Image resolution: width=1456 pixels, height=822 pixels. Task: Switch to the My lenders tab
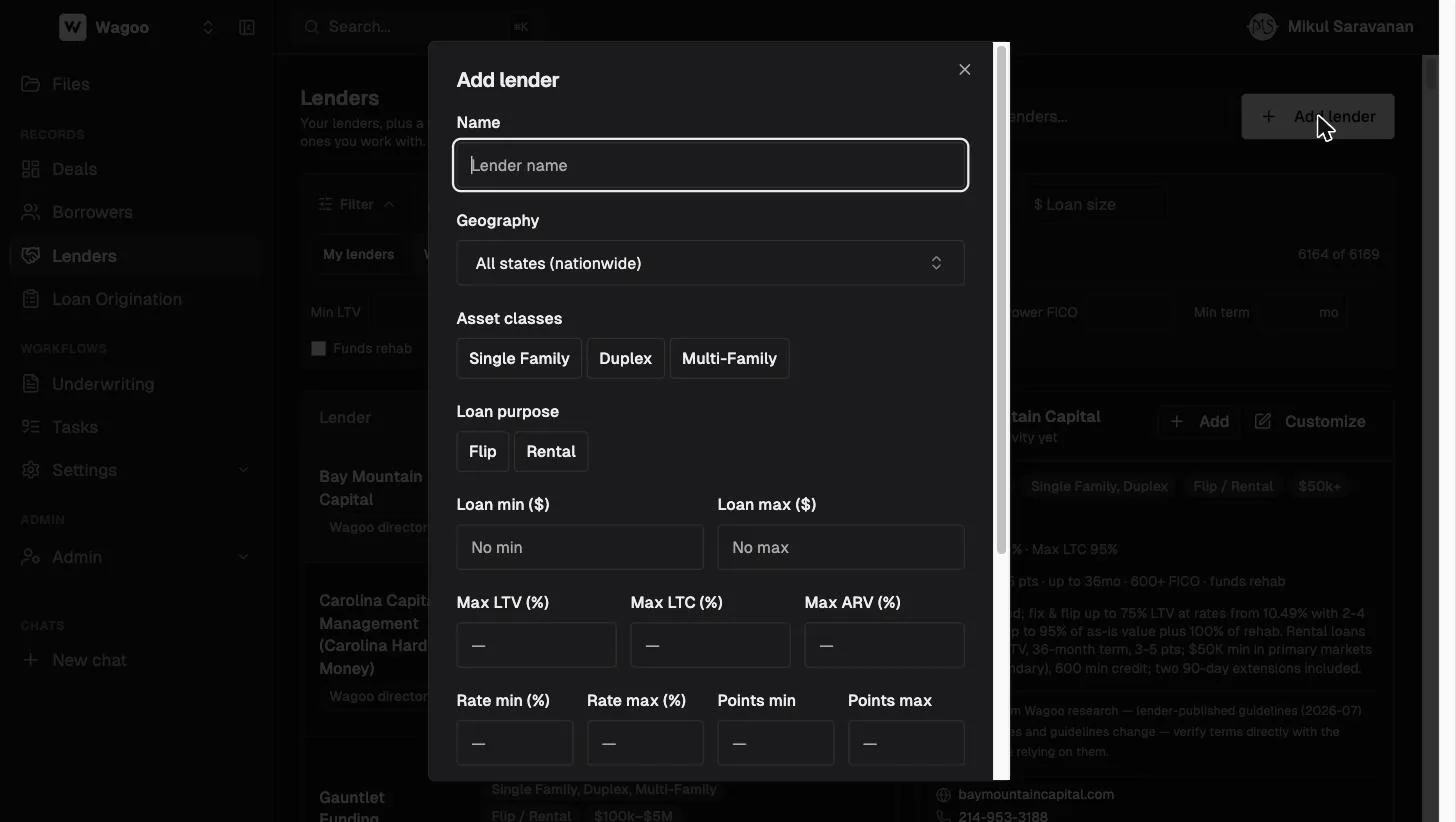click(x=358, y=254)
